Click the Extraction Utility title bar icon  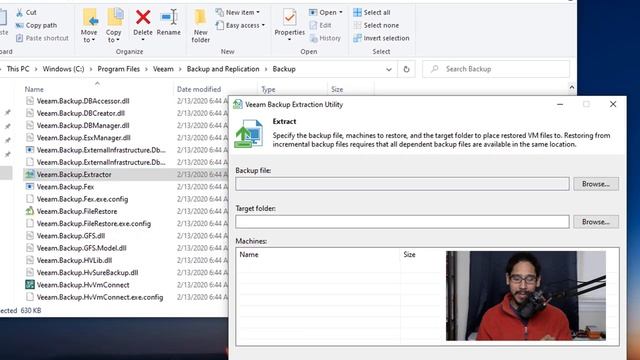point(238,104)
